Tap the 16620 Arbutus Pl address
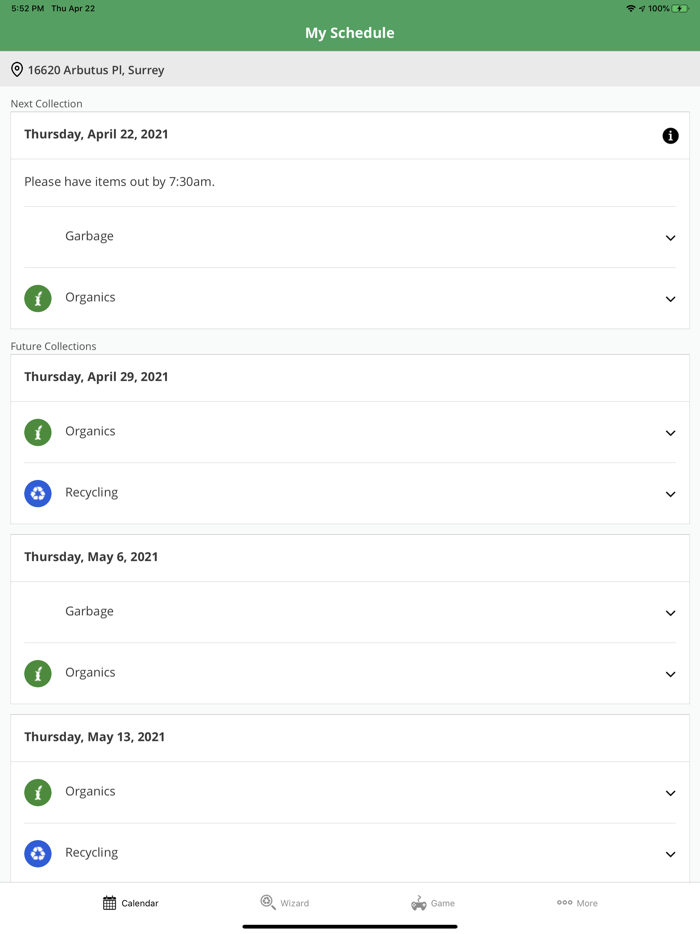Screen dimensions: 700x934 tap(96, 70)
